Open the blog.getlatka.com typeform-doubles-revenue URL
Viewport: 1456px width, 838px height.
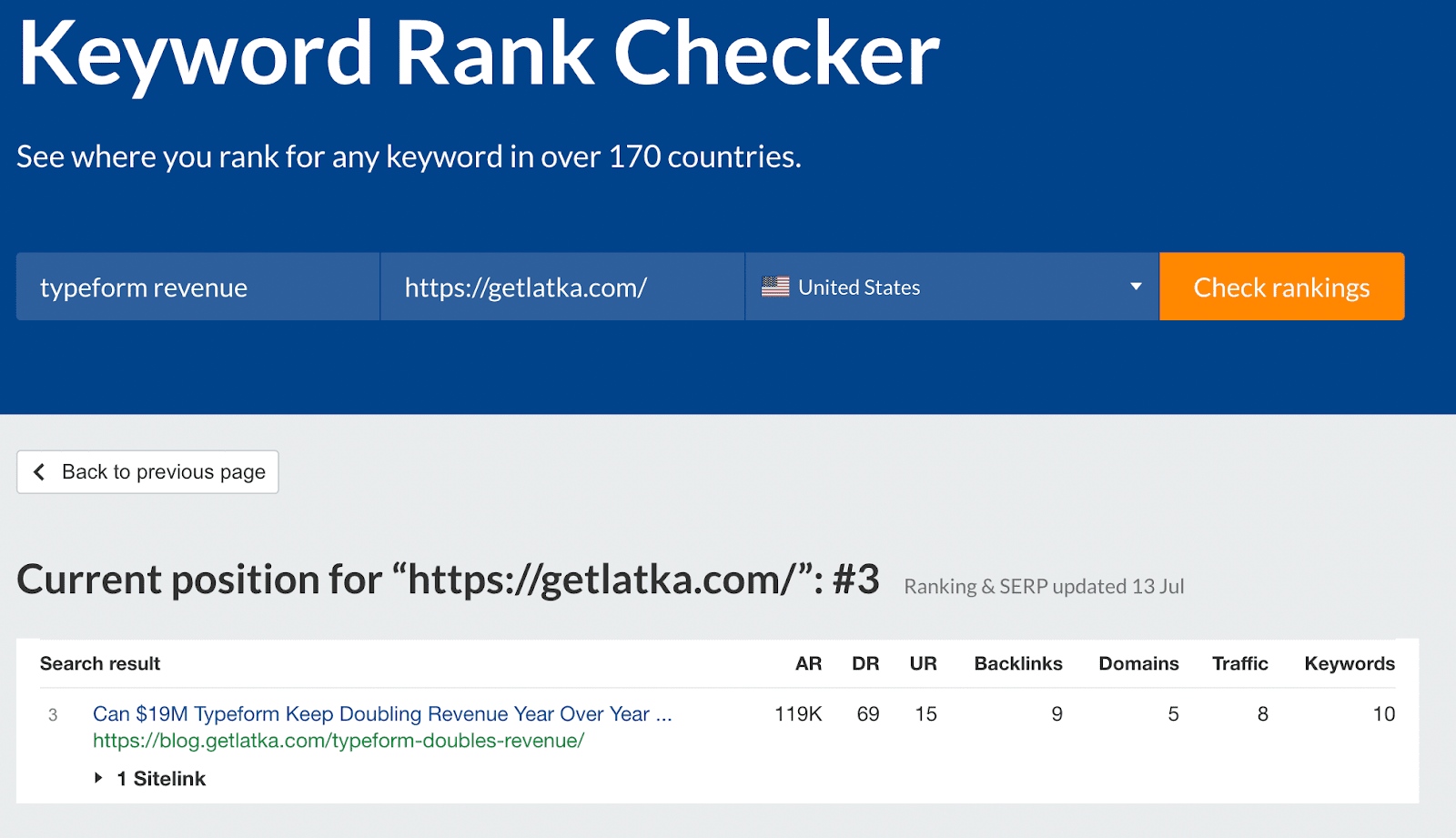(x=339, y=741)
